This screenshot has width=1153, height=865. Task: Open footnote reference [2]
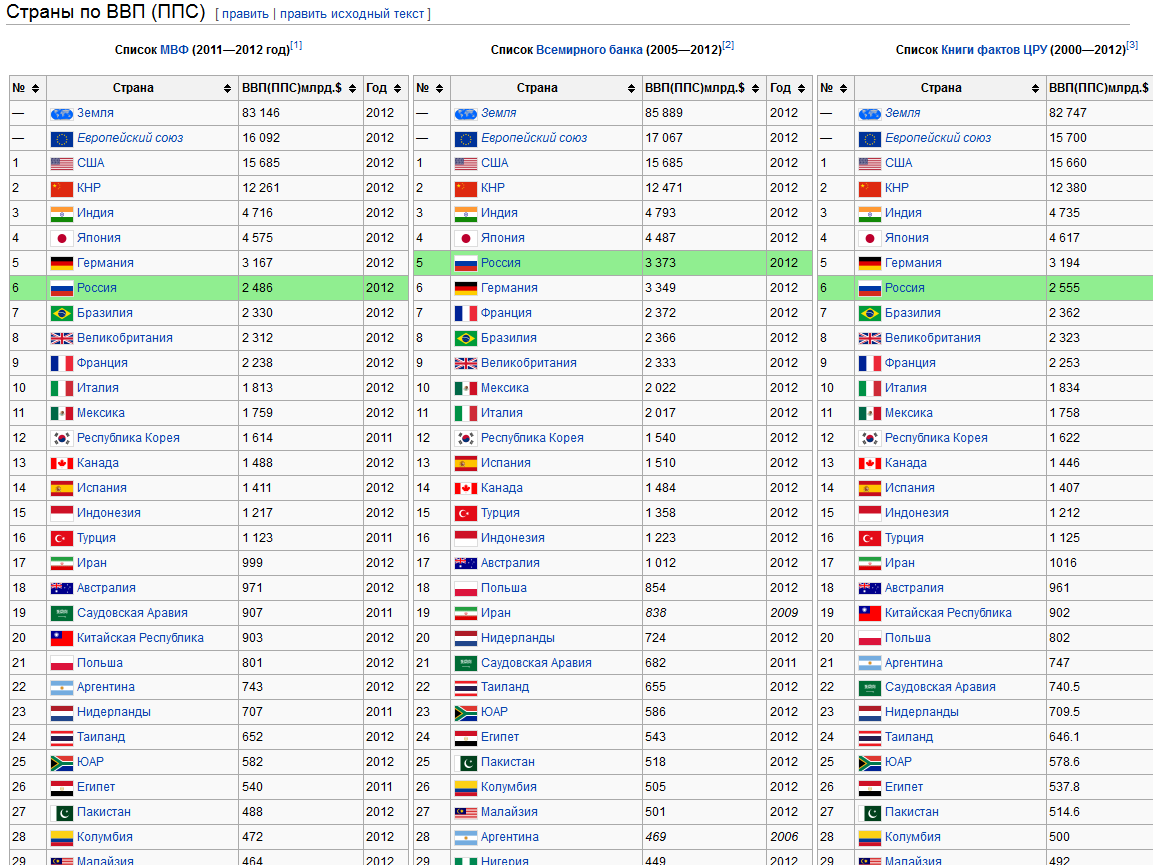point(728,45)
